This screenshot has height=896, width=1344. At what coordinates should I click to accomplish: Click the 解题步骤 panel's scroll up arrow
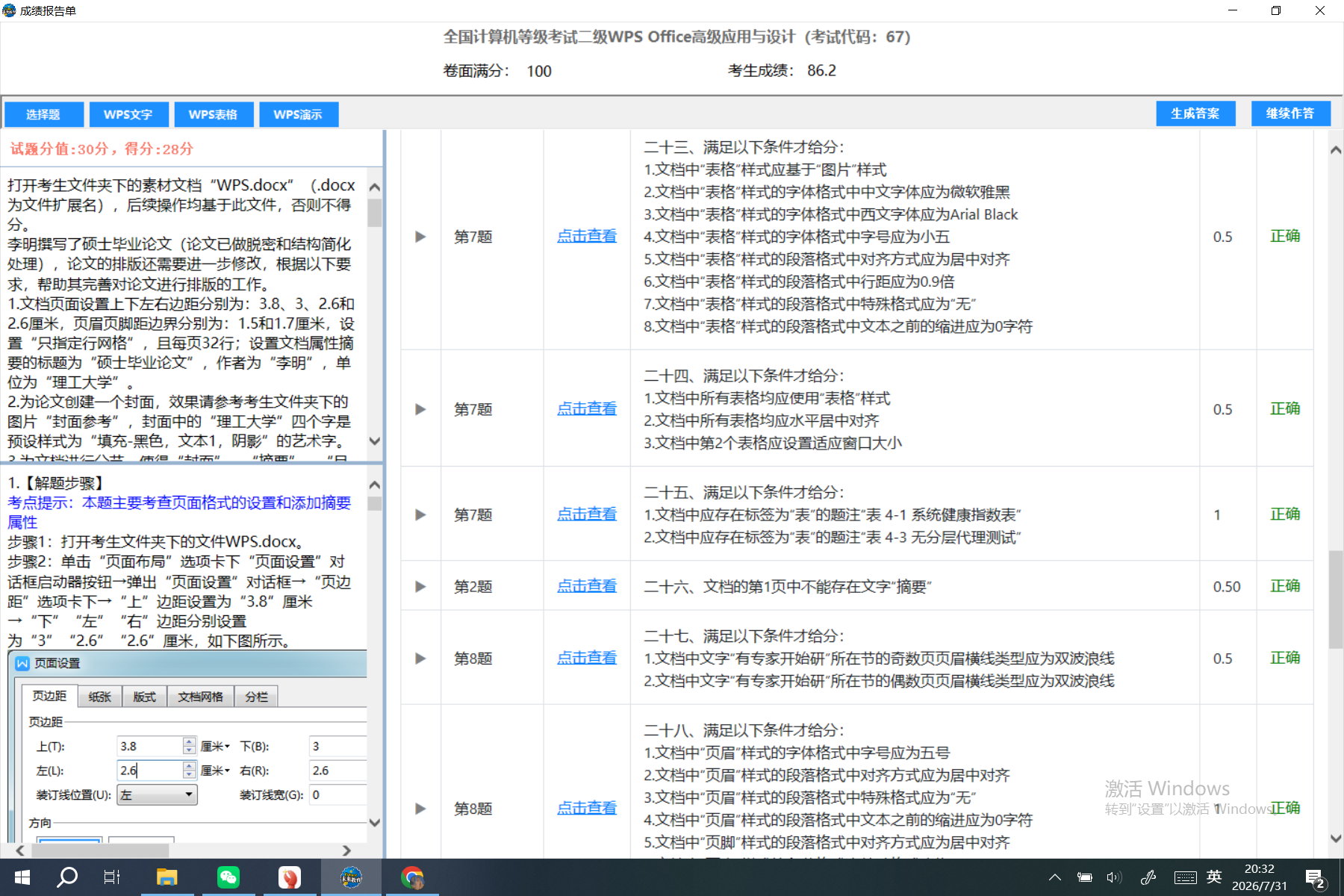click(x=375, y=485)
